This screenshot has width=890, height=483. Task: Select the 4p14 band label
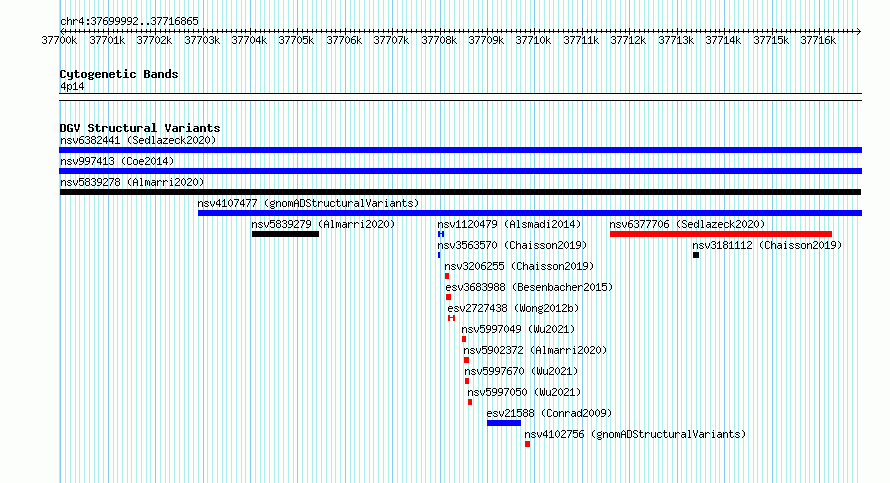click(72, 87)
